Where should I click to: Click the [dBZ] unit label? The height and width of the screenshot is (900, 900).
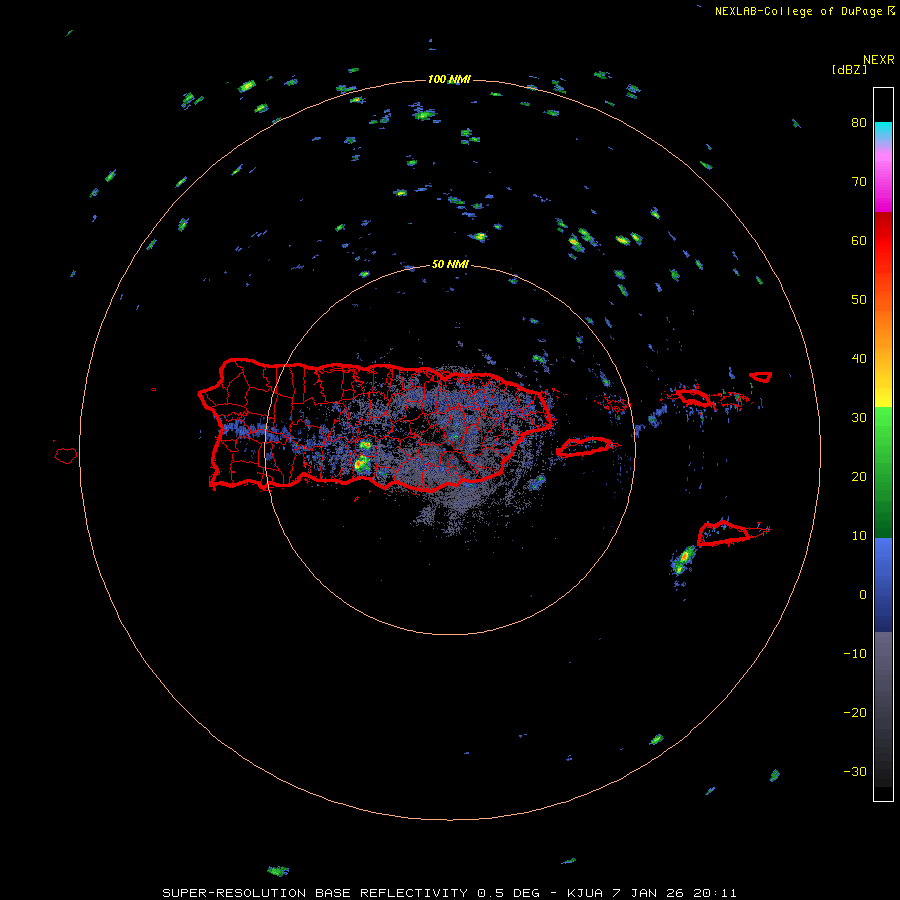[849, 70]
